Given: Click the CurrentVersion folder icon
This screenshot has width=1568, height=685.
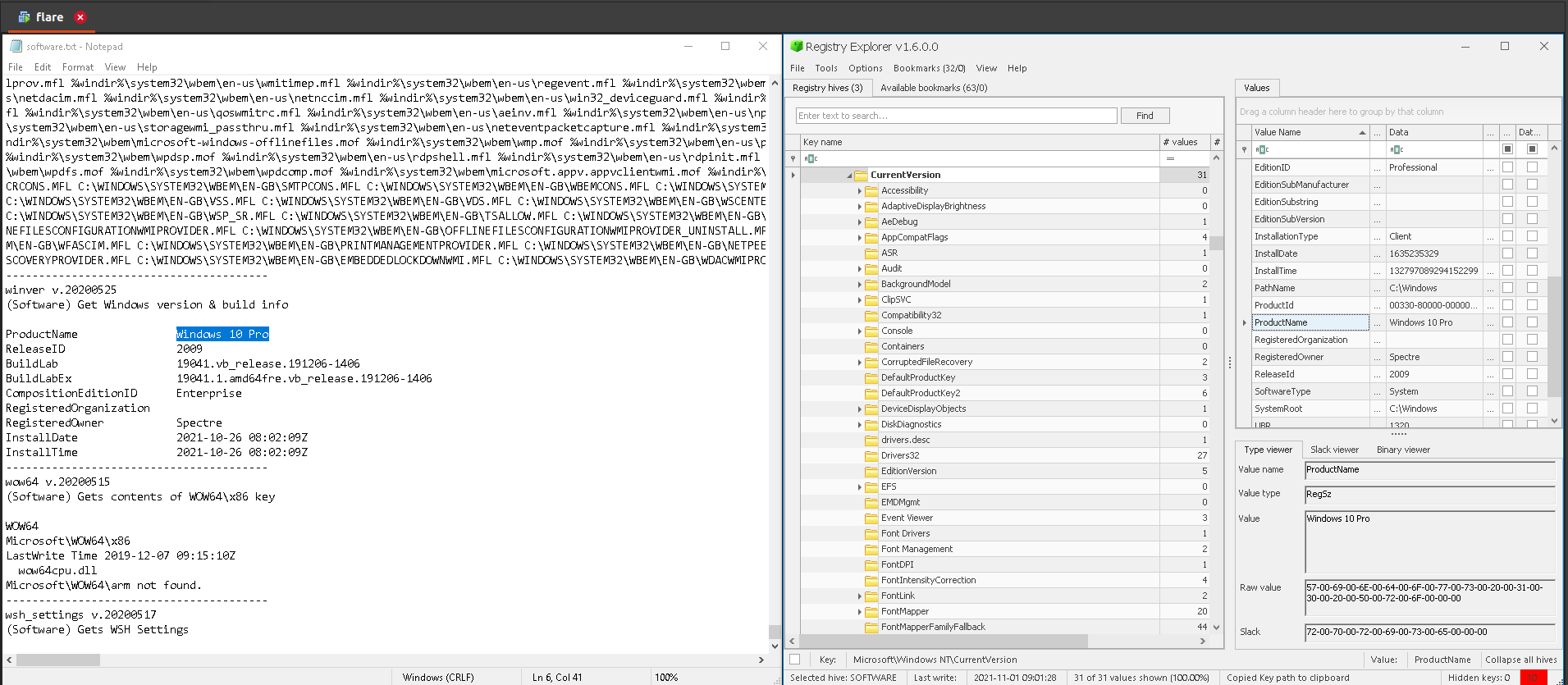Looking at the screenshot, I should point(861,175).
